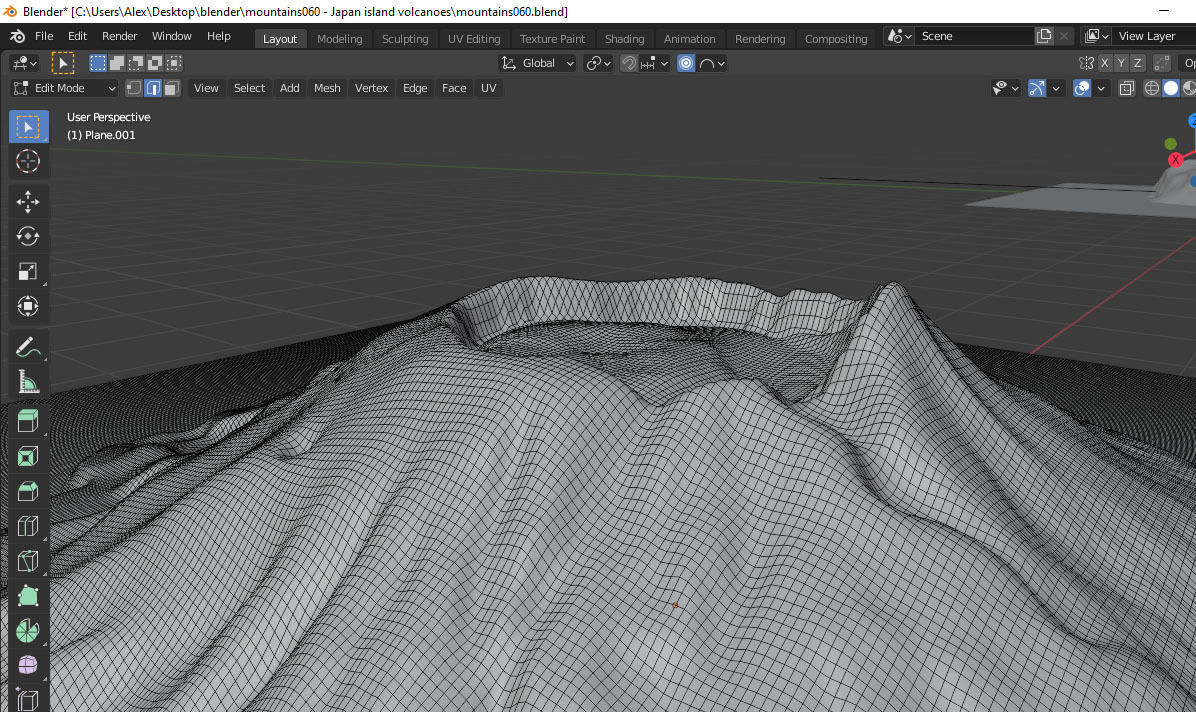The image size is (1196, 712).
Task: Select the Select Box tool
Action: coord(28,127)
